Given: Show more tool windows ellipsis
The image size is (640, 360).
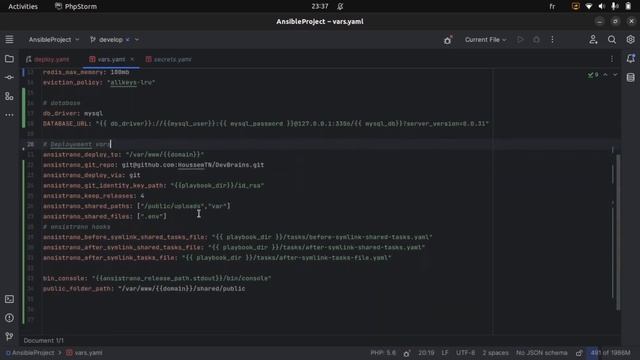Looking at the screenshot, I should [9, 115].
